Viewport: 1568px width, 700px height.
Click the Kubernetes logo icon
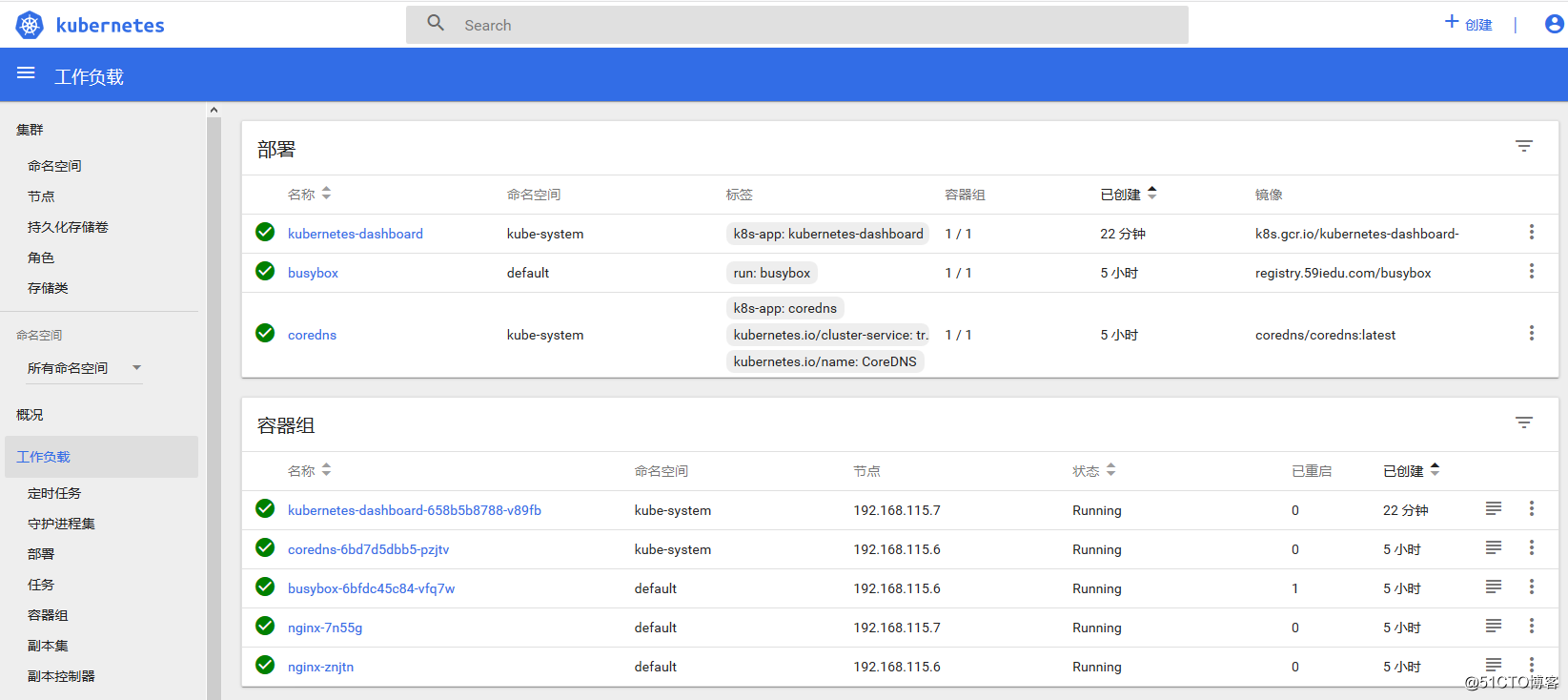[30, 25]
